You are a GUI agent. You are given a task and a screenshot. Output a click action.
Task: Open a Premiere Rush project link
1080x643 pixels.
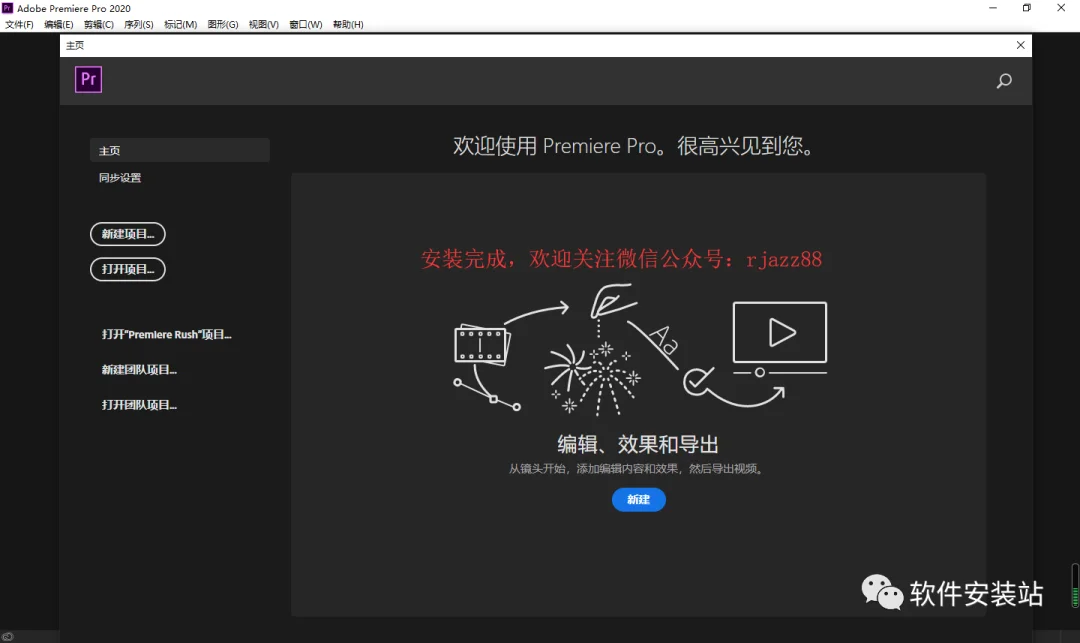pyautogui.click(x=167, y=335)
